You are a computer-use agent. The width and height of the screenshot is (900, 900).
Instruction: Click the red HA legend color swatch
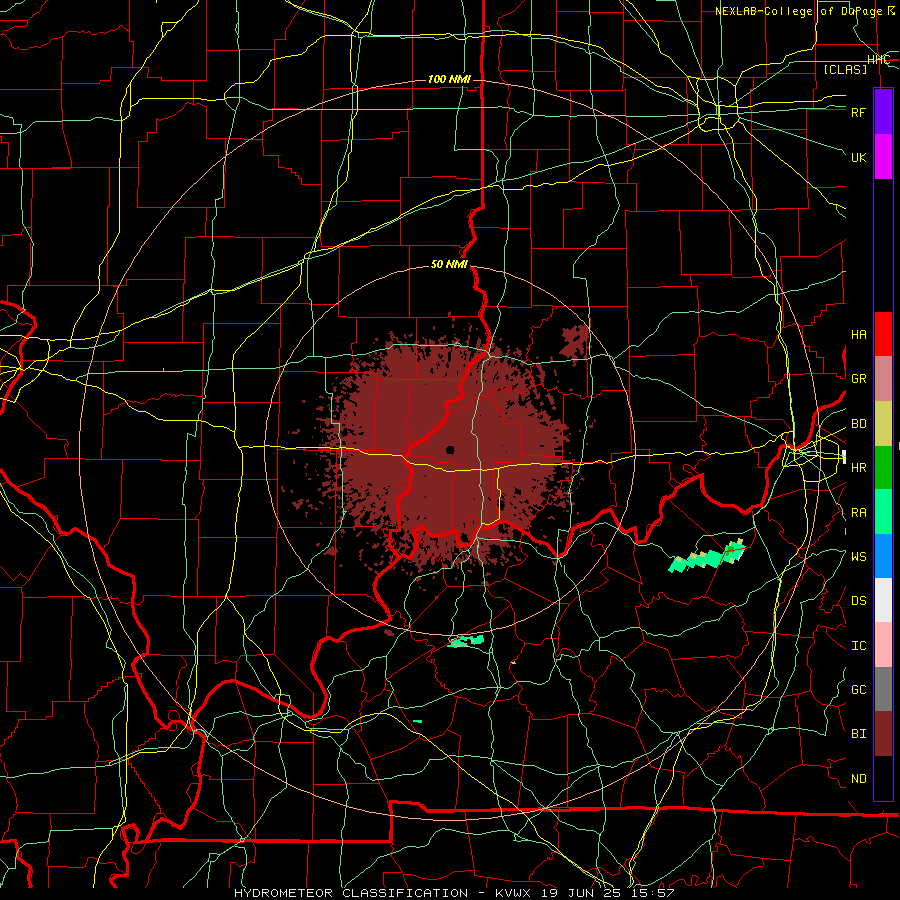click(x=883, y=334)
